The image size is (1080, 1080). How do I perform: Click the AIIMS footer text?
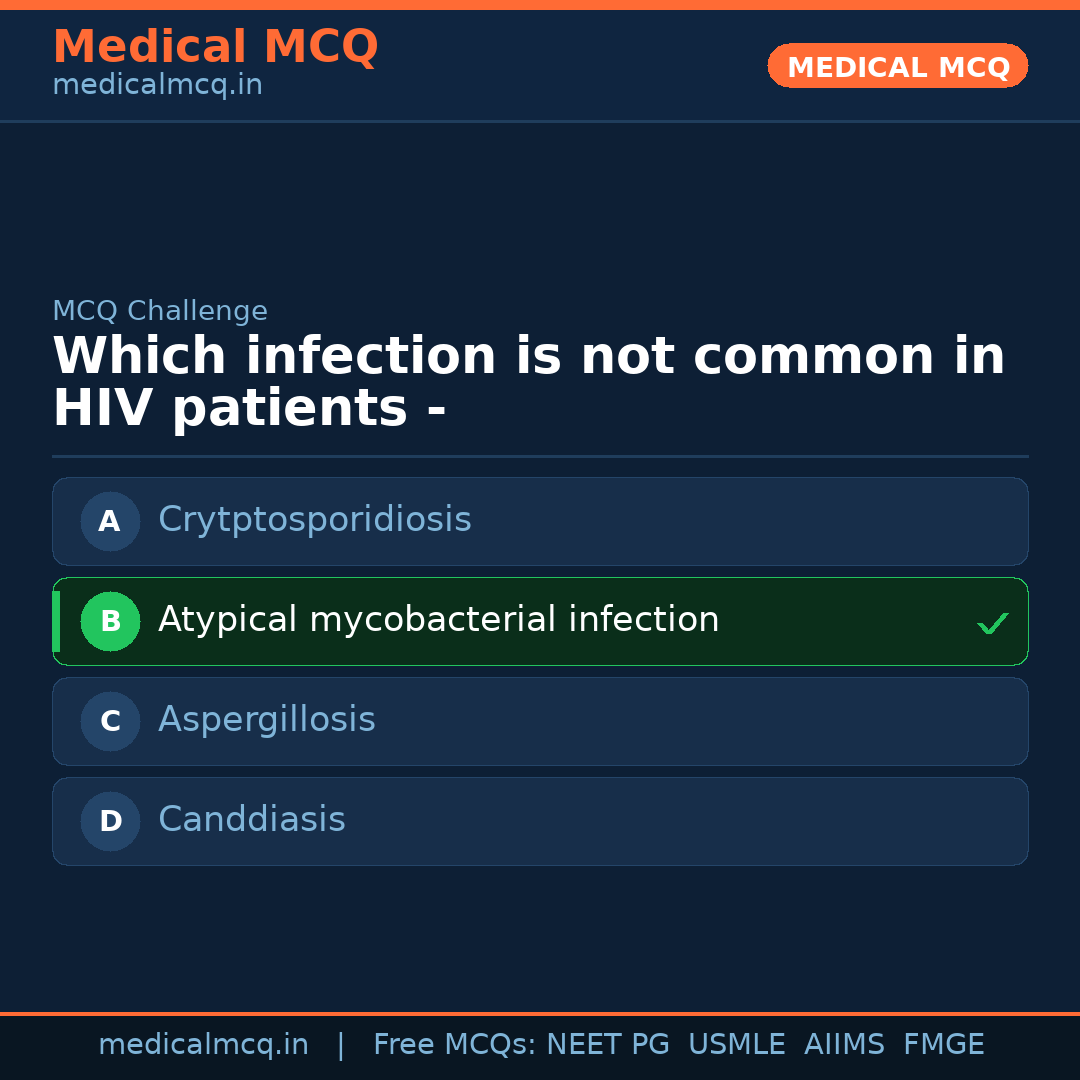pyautogui.click(x=844, y=1045)
